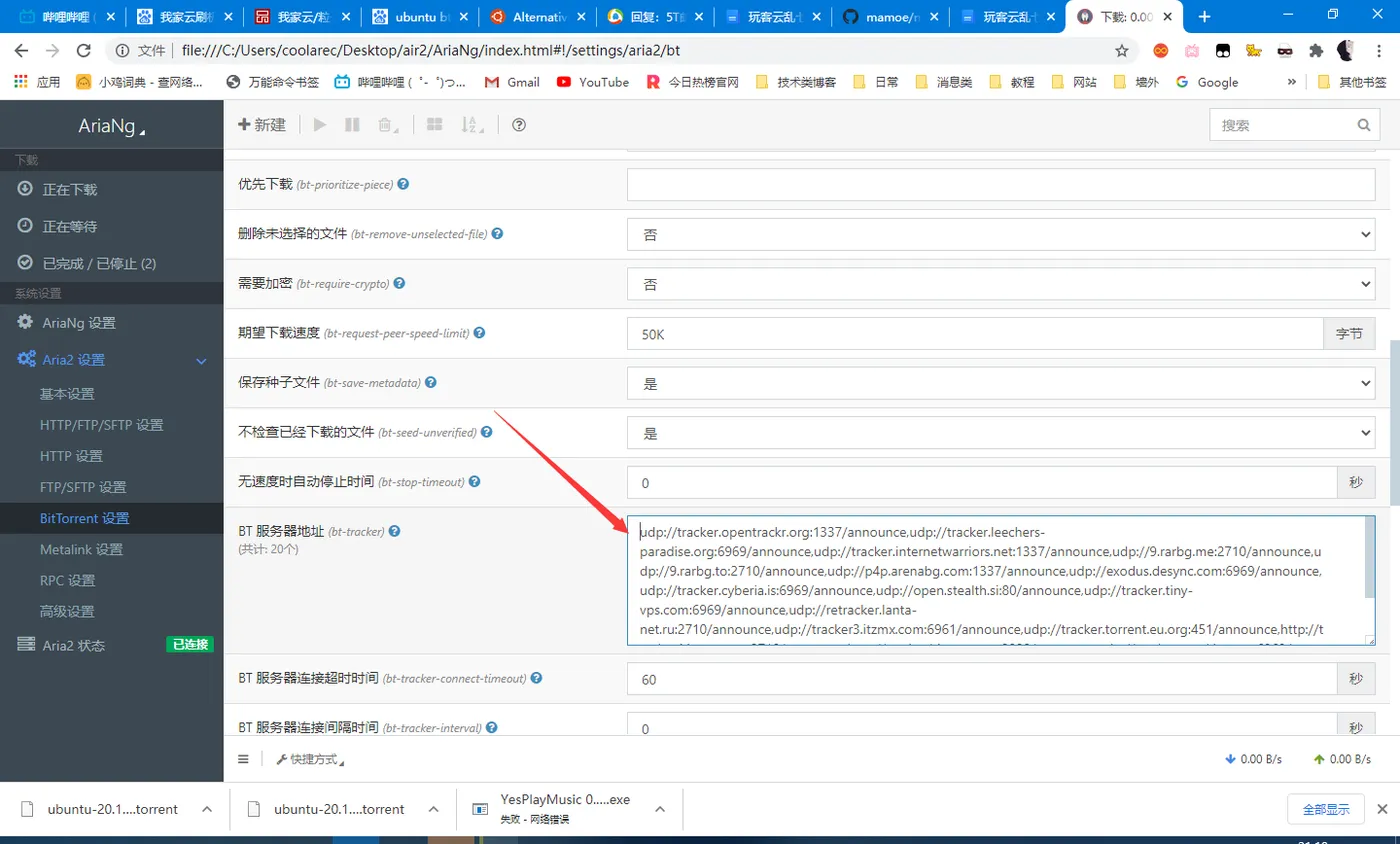1400x844 pixels.
Task: Switch to the mamoe GitHub tab
Action: pyautogui.click(x=888, y=16)
